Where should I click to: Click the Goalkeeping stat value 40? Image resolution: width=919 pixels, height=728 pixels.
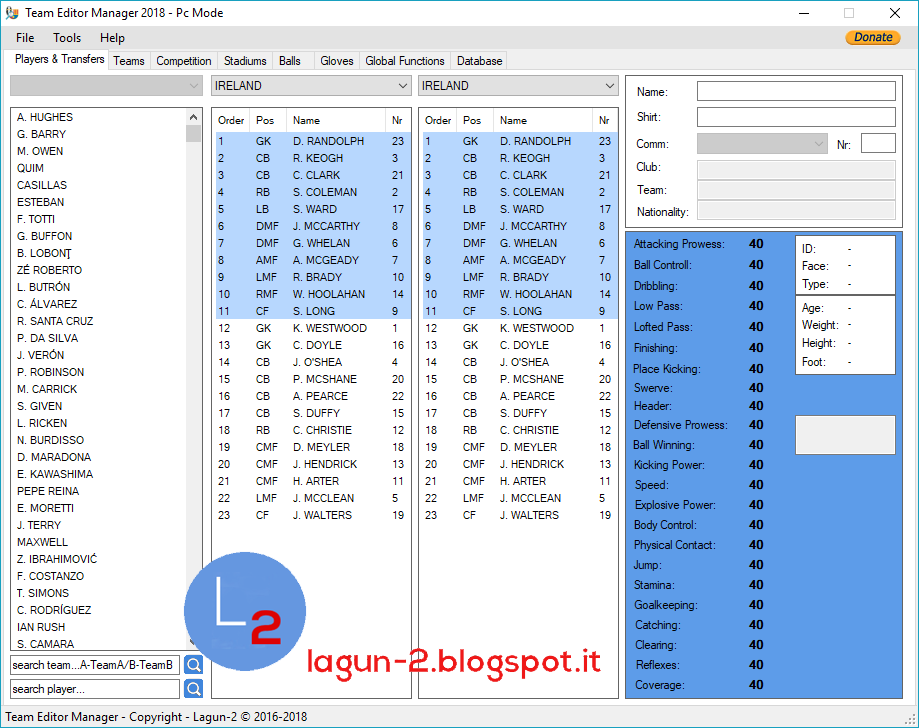click(756, 605)
